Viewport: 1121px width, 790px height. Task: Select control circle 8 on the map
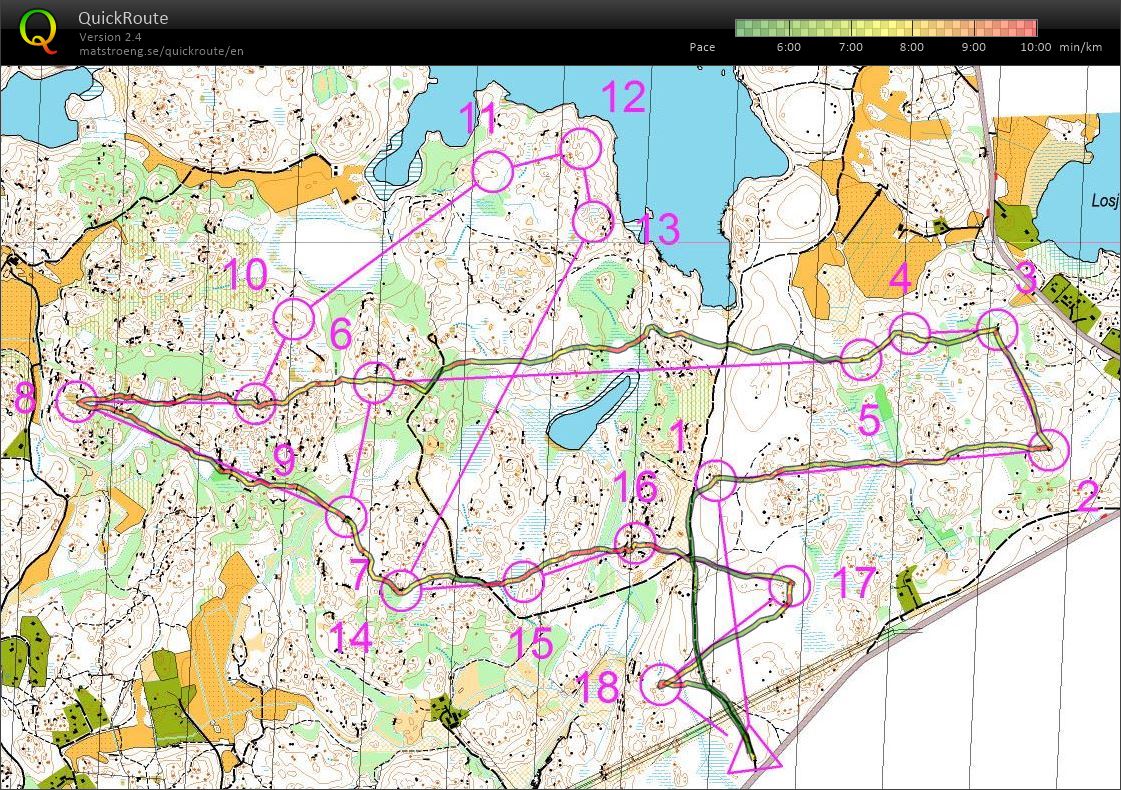(76, 402)
